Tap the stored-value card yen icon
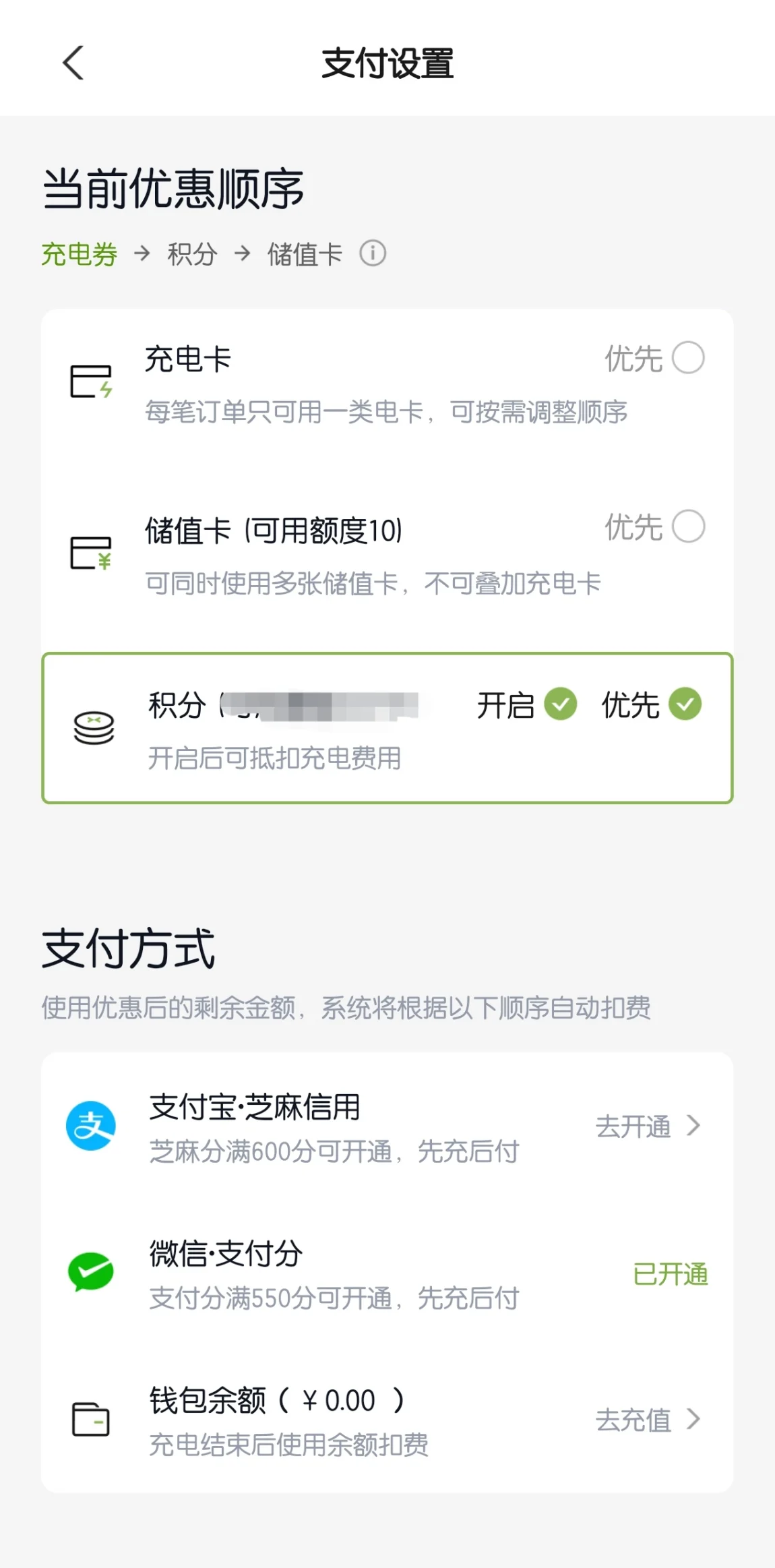The height and width of the screenshot is (1568, 775). [91, 553]
